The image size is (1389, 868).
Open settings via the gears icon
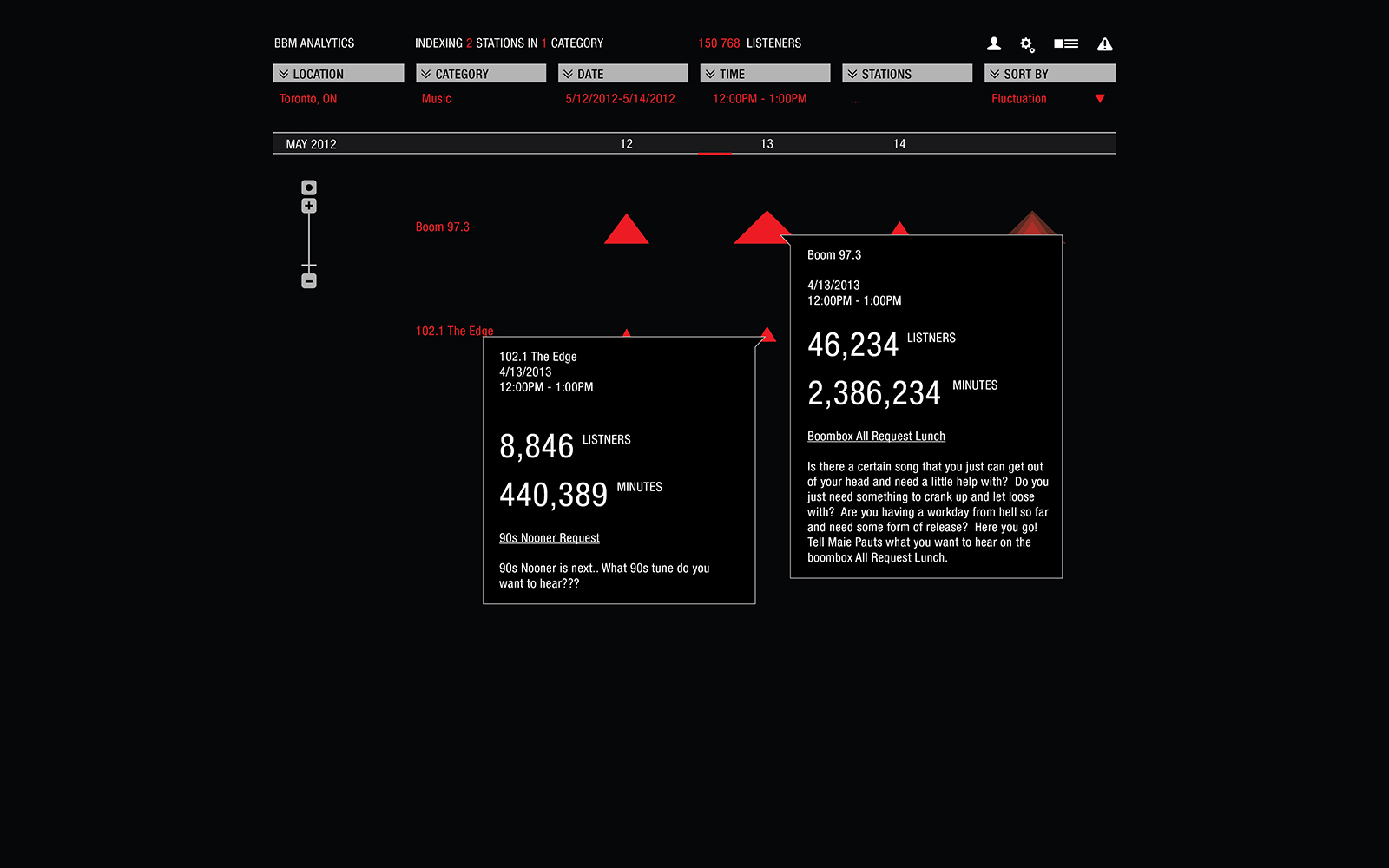coord(1027,44)
